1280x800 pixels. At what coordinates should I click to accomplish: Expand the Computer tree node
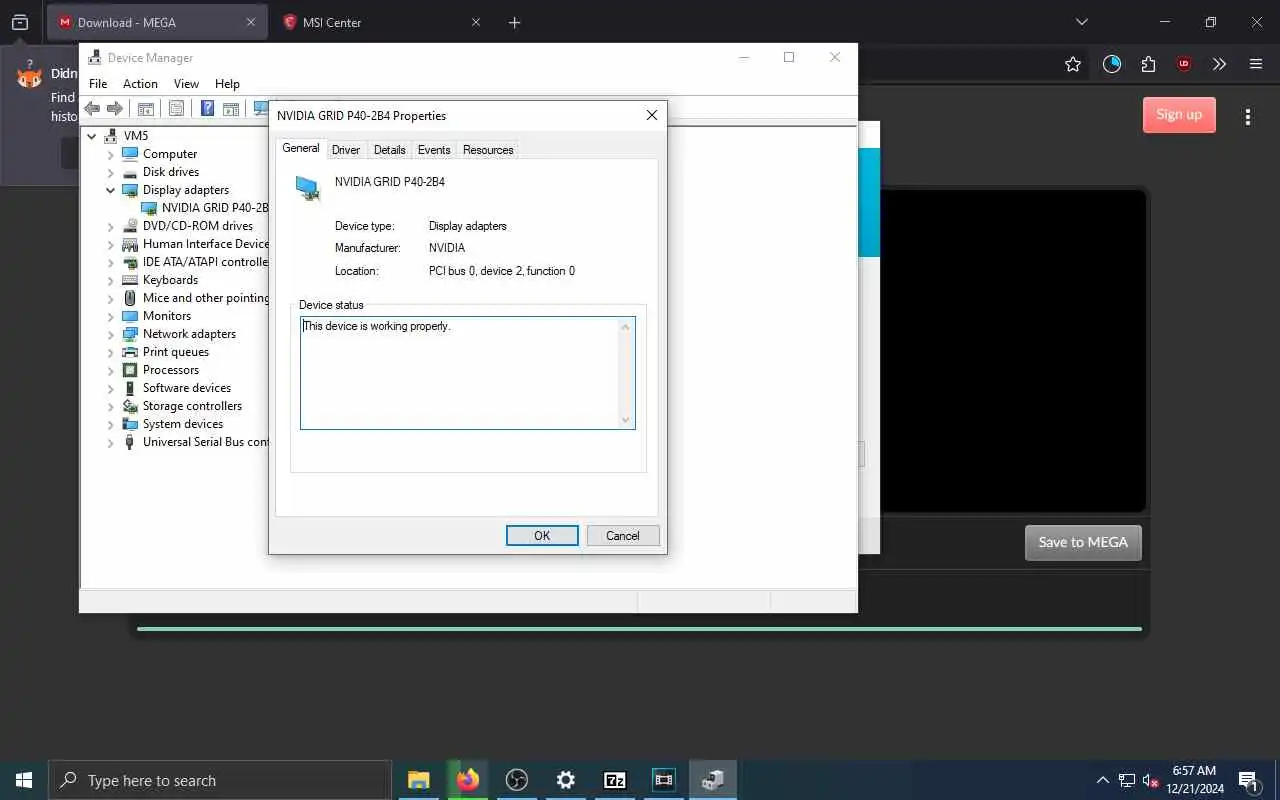pyautogui.click(x=111, y=154)
